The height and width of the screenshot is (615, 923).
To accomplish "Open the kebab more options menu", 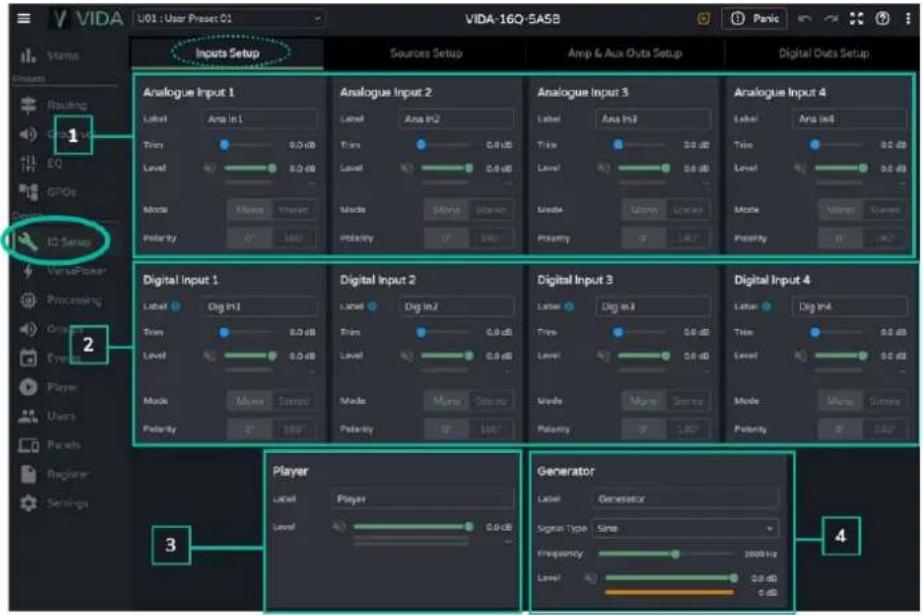I will tap(908, 18).
